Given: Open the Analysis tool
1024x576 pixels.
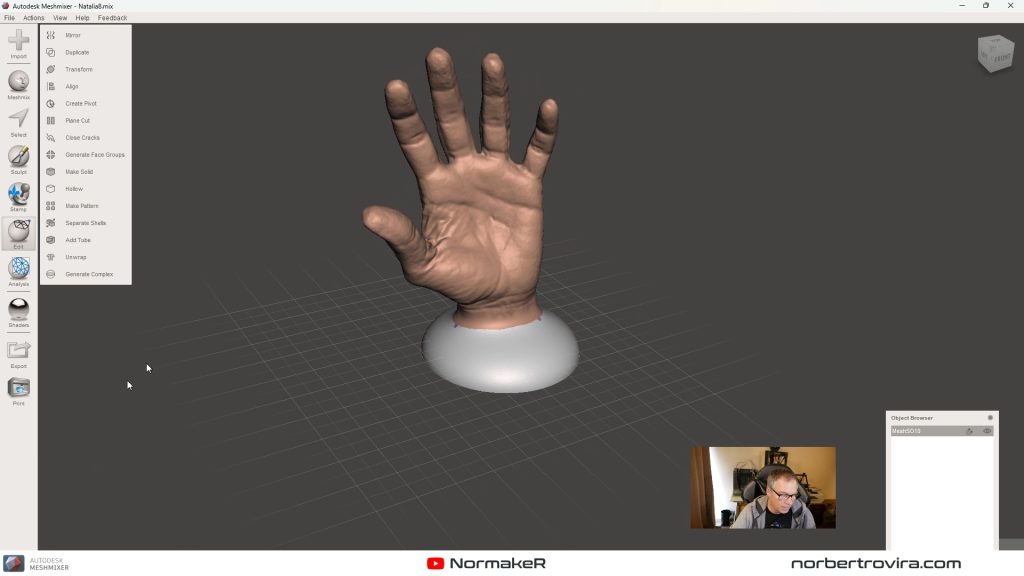Looking at the screenshot, I should pos(18,269).
